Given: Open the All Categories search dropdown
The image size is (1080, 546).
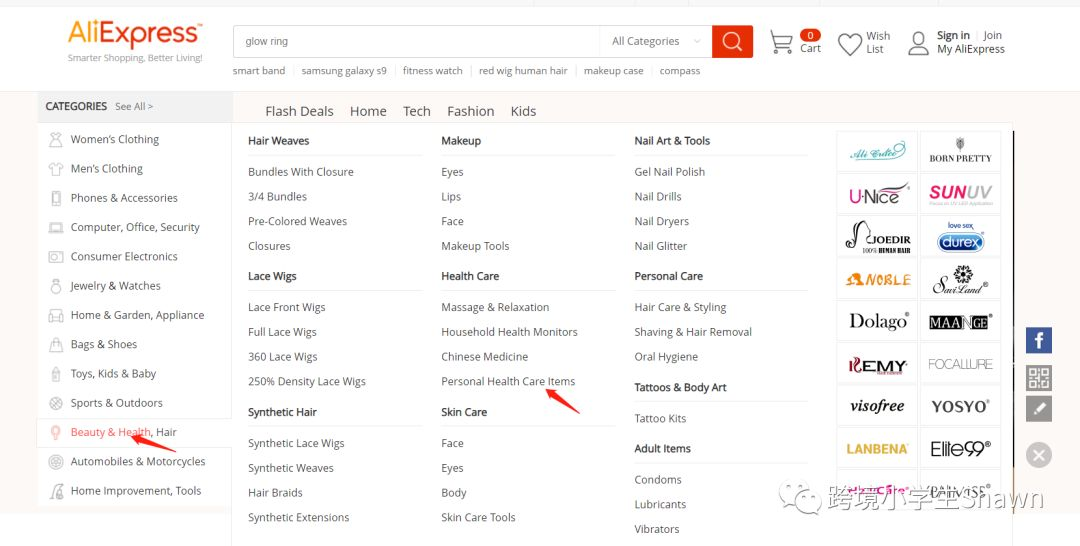Looking at the screenshot, I should click(x=656, y=41).
